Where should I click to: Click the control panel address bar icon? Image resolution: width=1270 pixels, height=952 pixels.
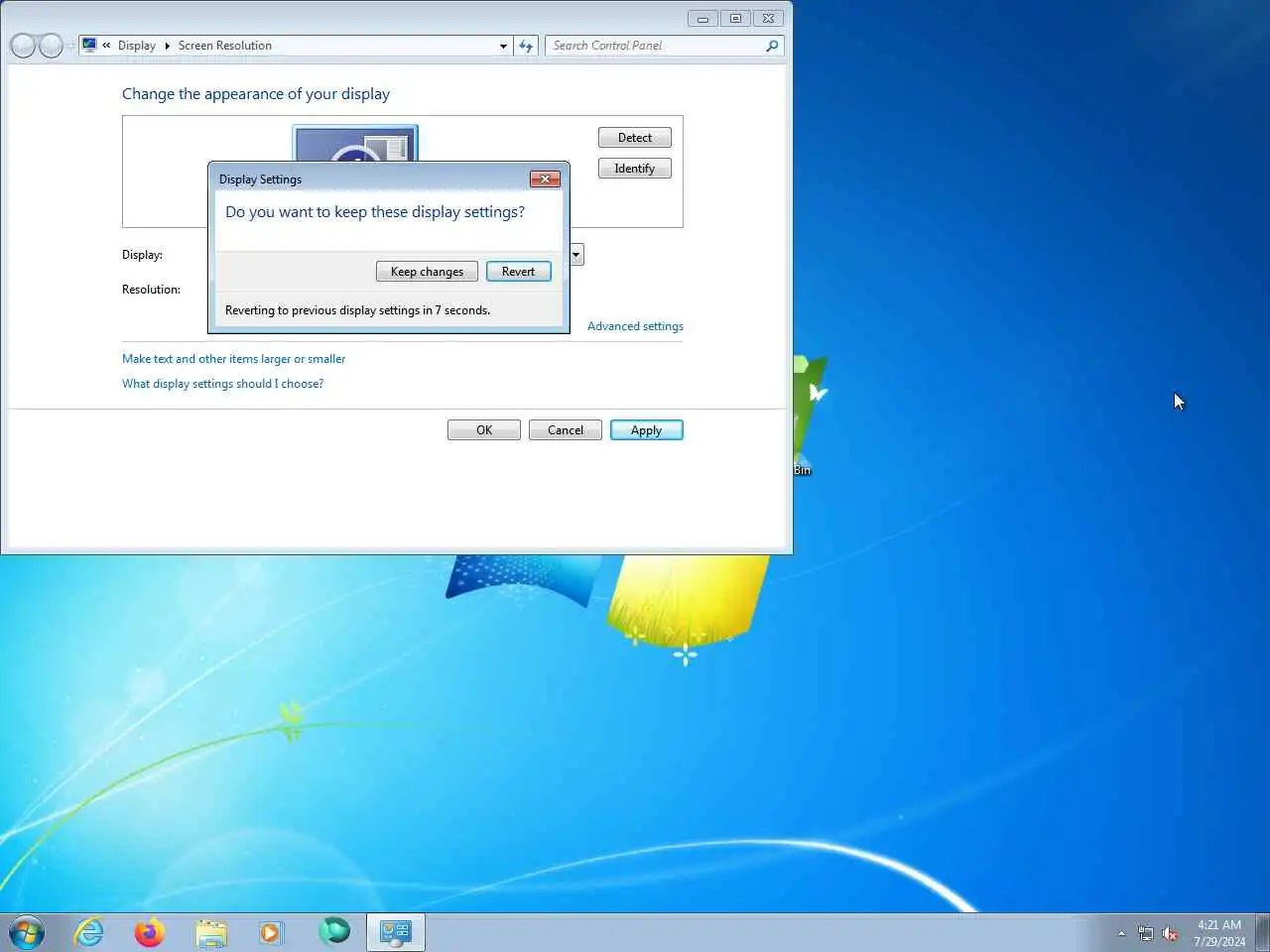(x=89, y=46)
